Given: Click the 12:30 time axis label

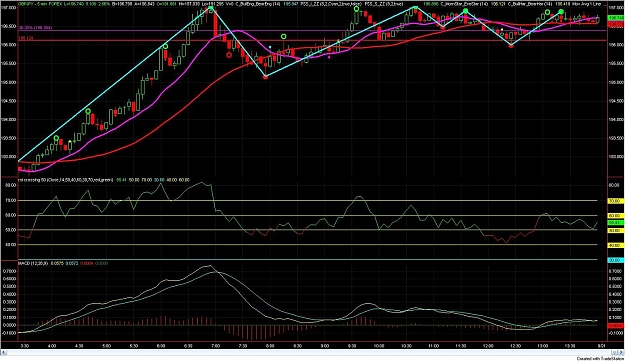Looking at the screenshot, I should tap(516, 346).
